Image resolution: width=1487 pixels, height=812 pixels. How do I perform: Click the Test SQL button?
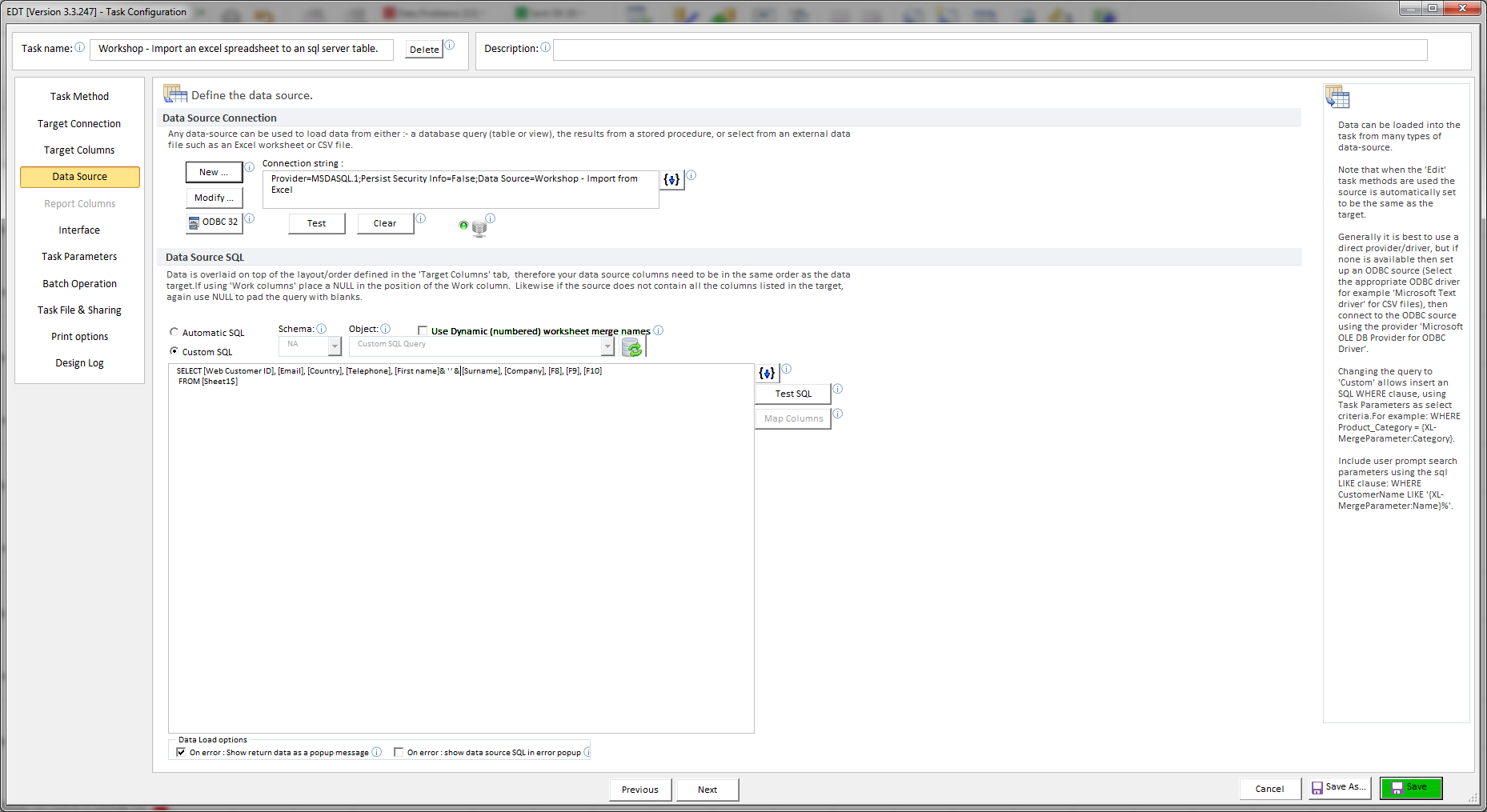coord(793,394)
